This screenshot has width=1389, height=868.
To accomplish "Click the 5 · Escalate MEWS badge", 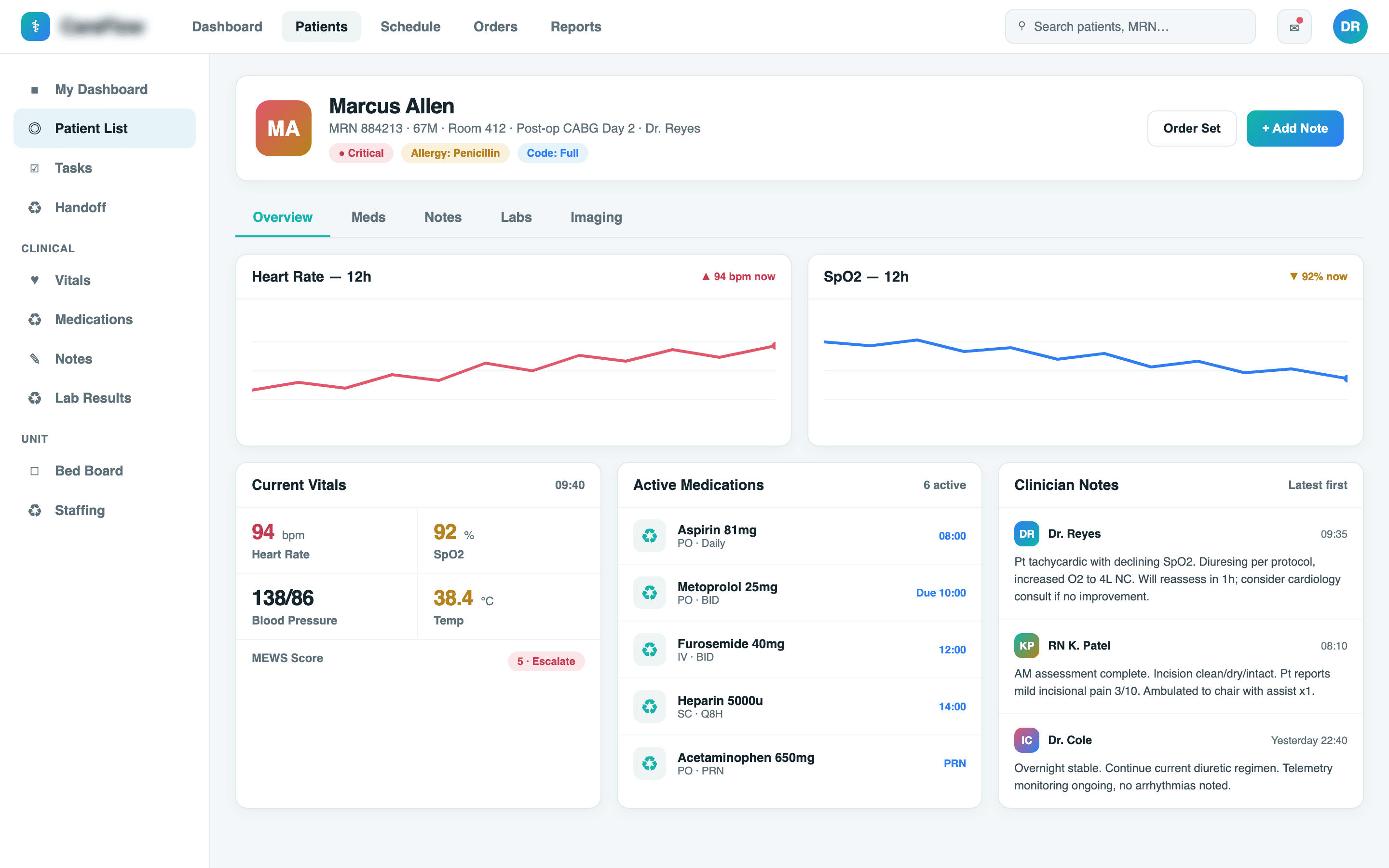I will 546,661.
